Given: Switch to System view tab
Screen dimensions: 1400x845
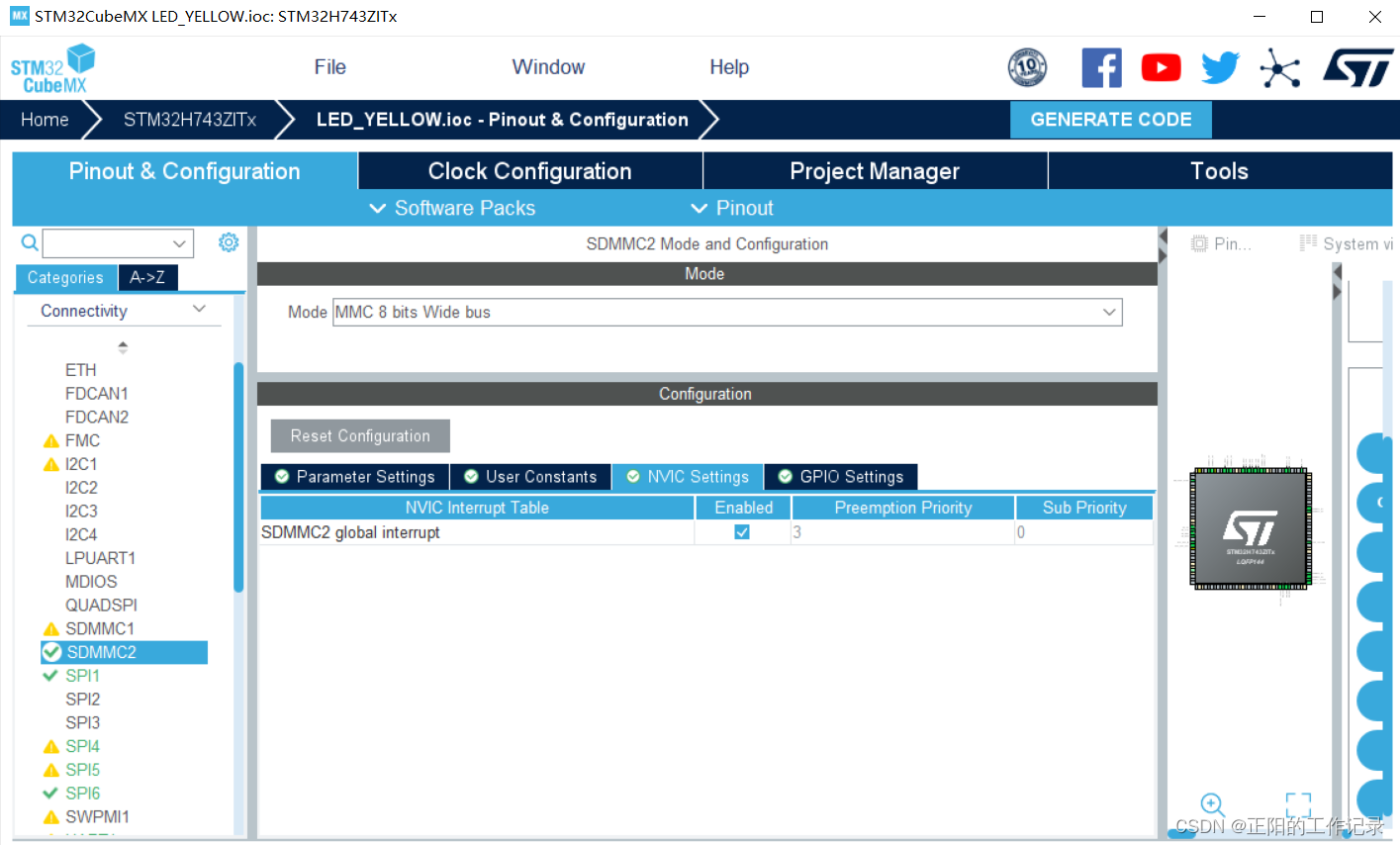Looking at the screenshot, I should 1346,244.
